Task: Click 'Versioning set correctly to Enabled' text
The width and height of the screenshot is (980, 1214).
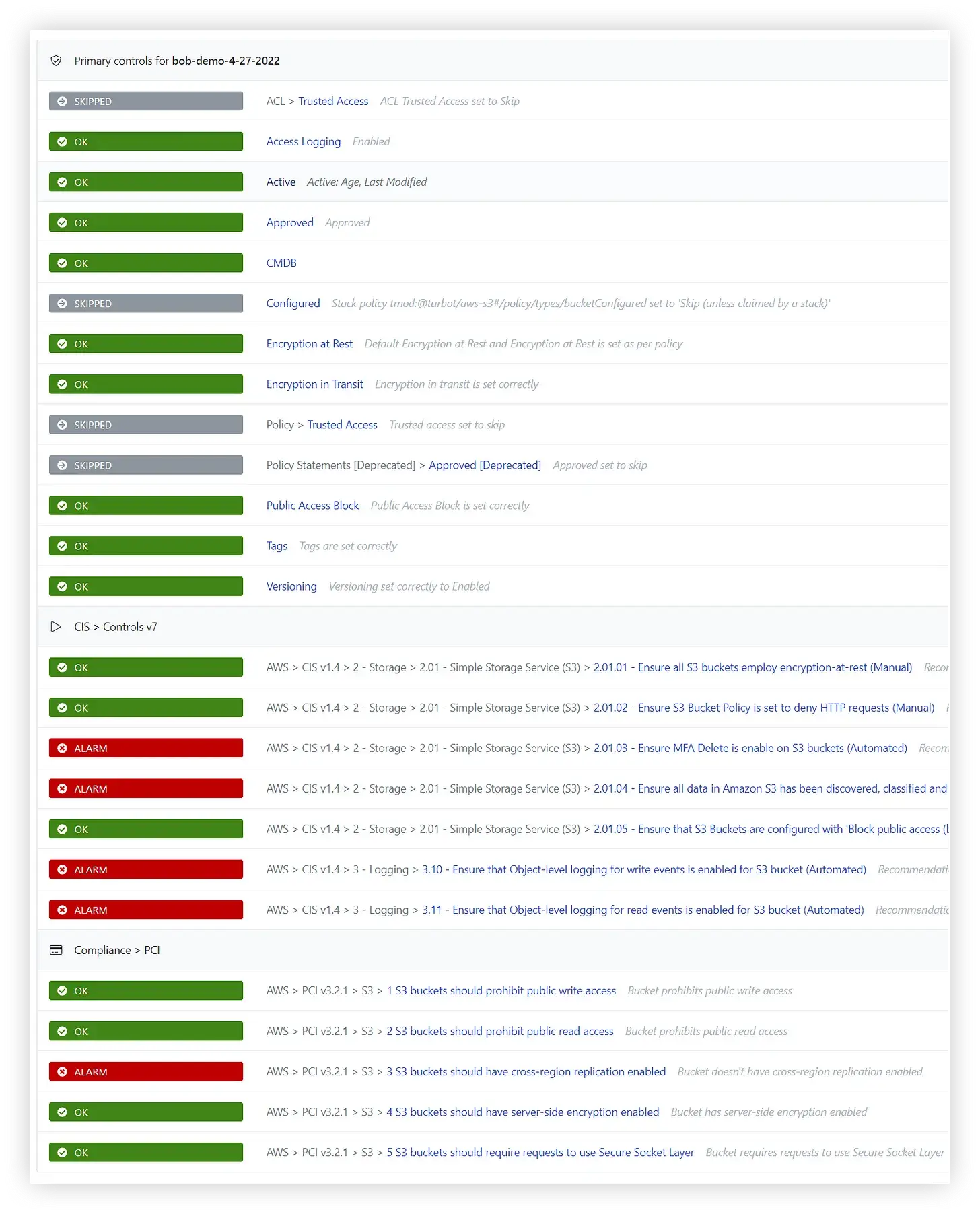Action: coord(409,586)
